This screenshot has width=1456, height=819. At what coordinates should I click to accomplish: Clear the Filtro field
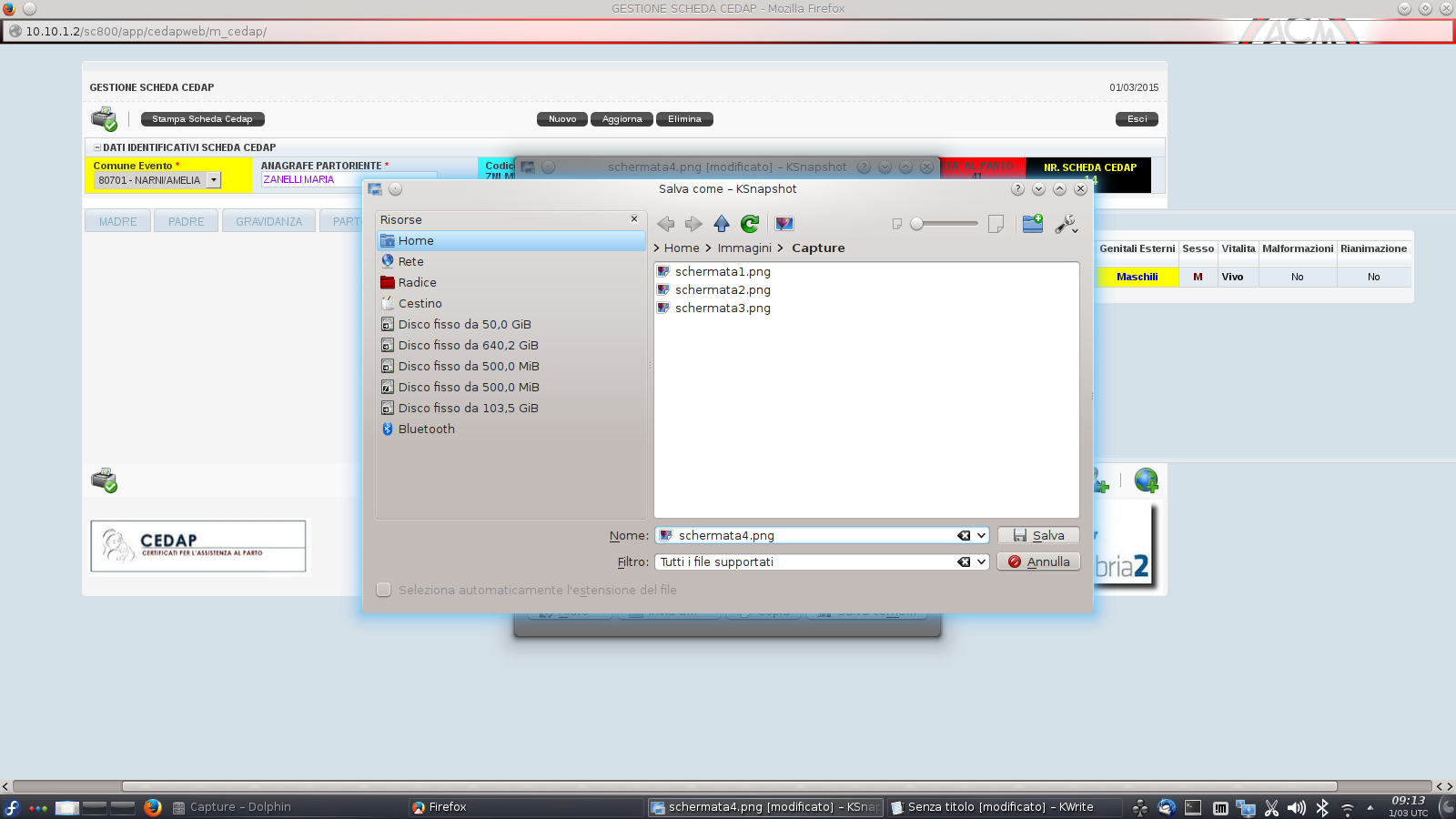964,561
